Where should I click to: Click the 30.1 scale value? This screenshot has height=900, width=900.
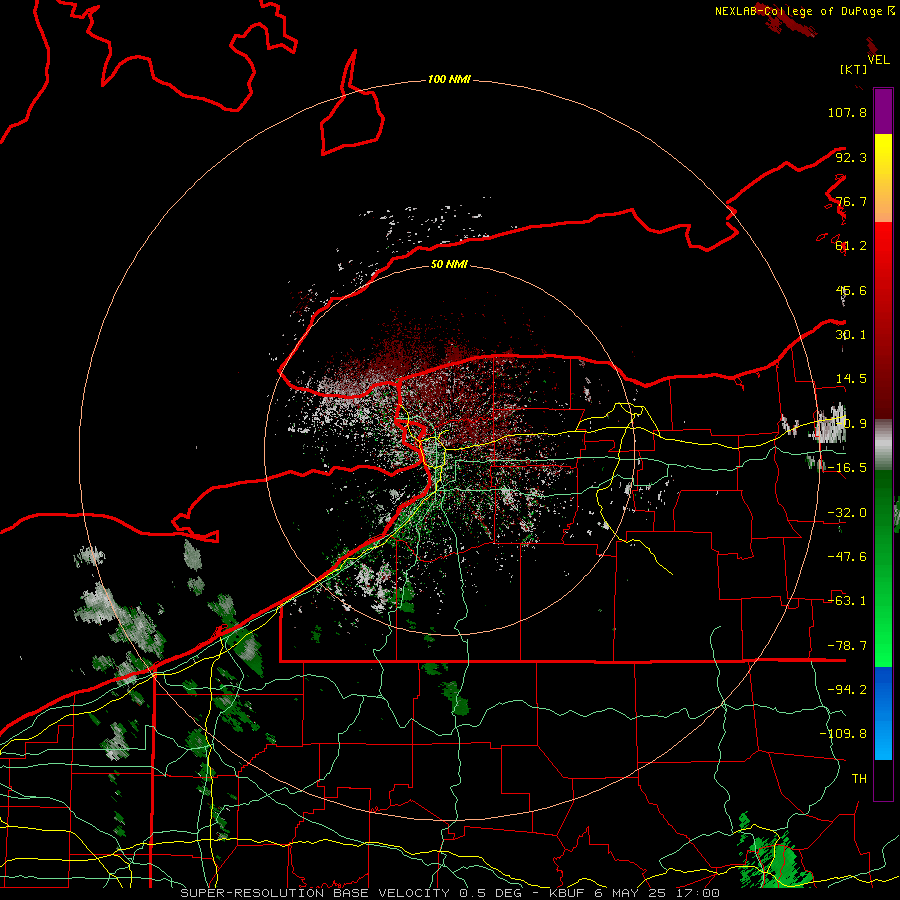pos(851,335)
